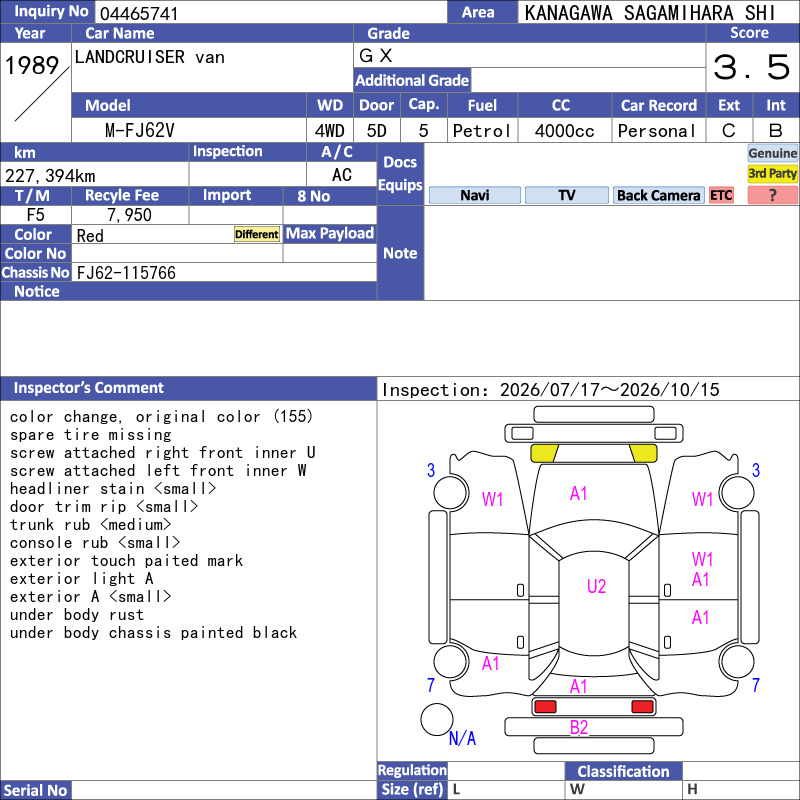Viewport: 800px width, 800px height.
Task: Click model code M-FJ62V
Action: 140,131
